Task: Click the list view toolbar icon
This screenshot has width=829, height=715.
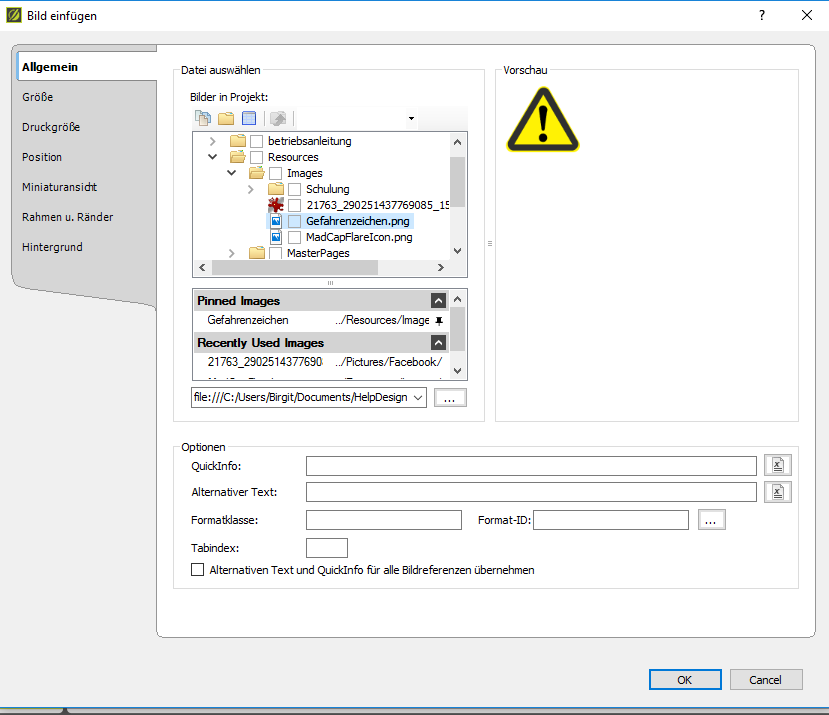Action: point(249,118)
